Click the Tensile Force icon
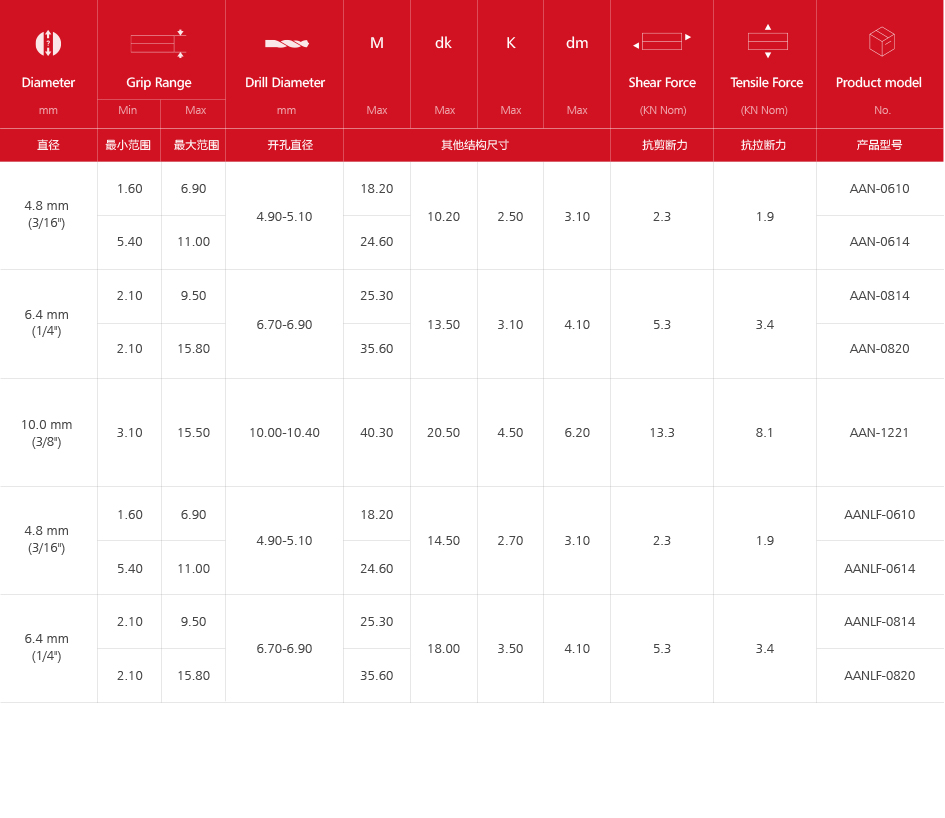This screenshot has height=818, width=945. click(x=767, y=42)
